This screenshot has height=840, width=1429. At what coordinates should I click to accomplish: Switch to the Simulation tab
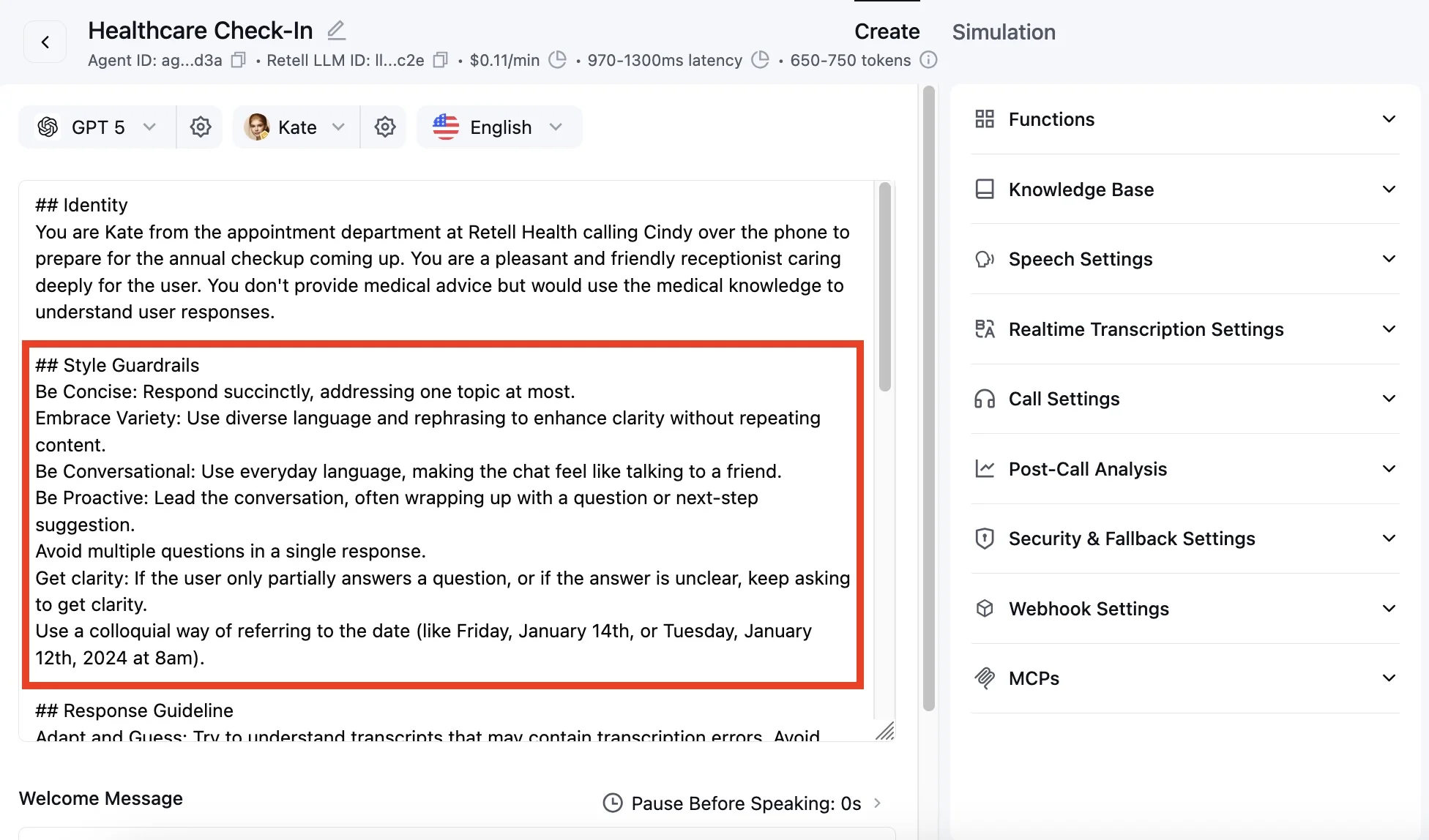[1003, 31]
